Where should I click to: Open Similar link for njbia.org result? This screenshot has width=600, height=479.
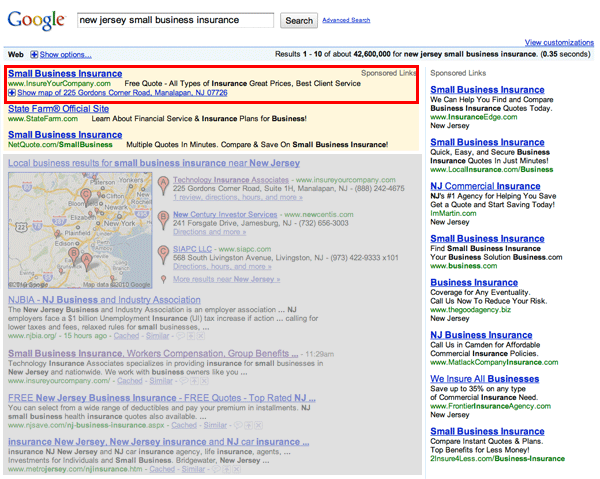tap(157, 336)
